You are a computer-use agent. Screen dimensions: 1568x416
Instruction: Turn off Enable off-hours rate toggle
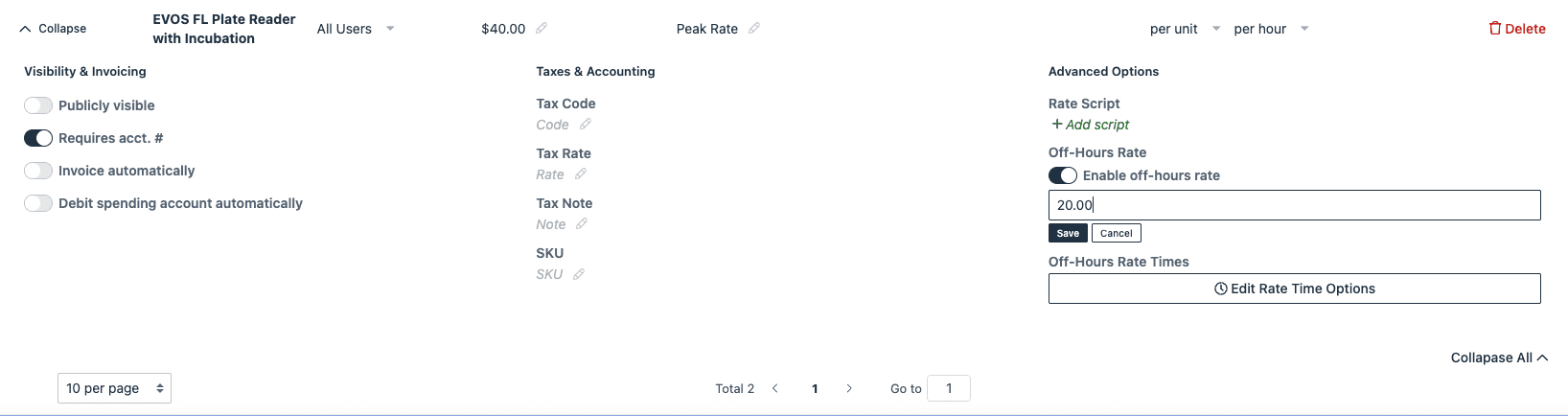click(x=1063, y=175)
